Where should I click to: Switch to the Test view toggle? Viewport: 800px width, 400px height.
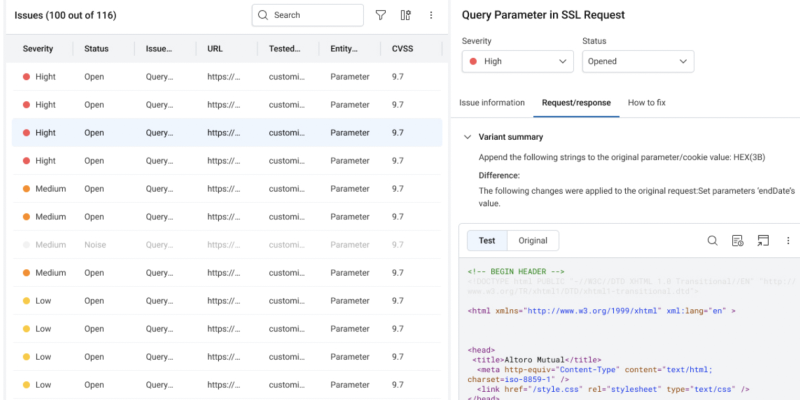[487, 240]
